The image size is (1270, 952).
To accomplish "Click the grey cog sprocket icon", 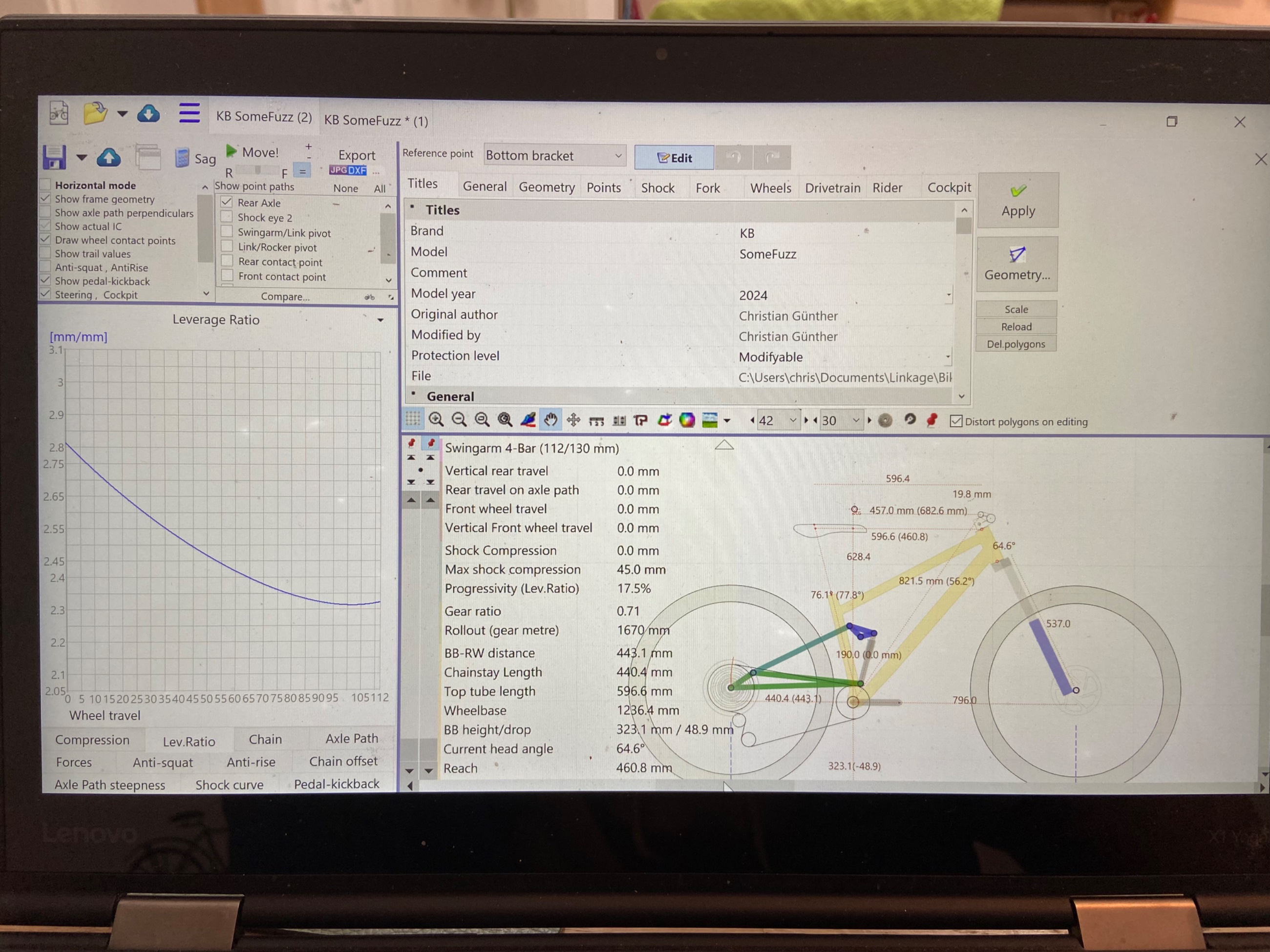I will click(x=885, y=421).
